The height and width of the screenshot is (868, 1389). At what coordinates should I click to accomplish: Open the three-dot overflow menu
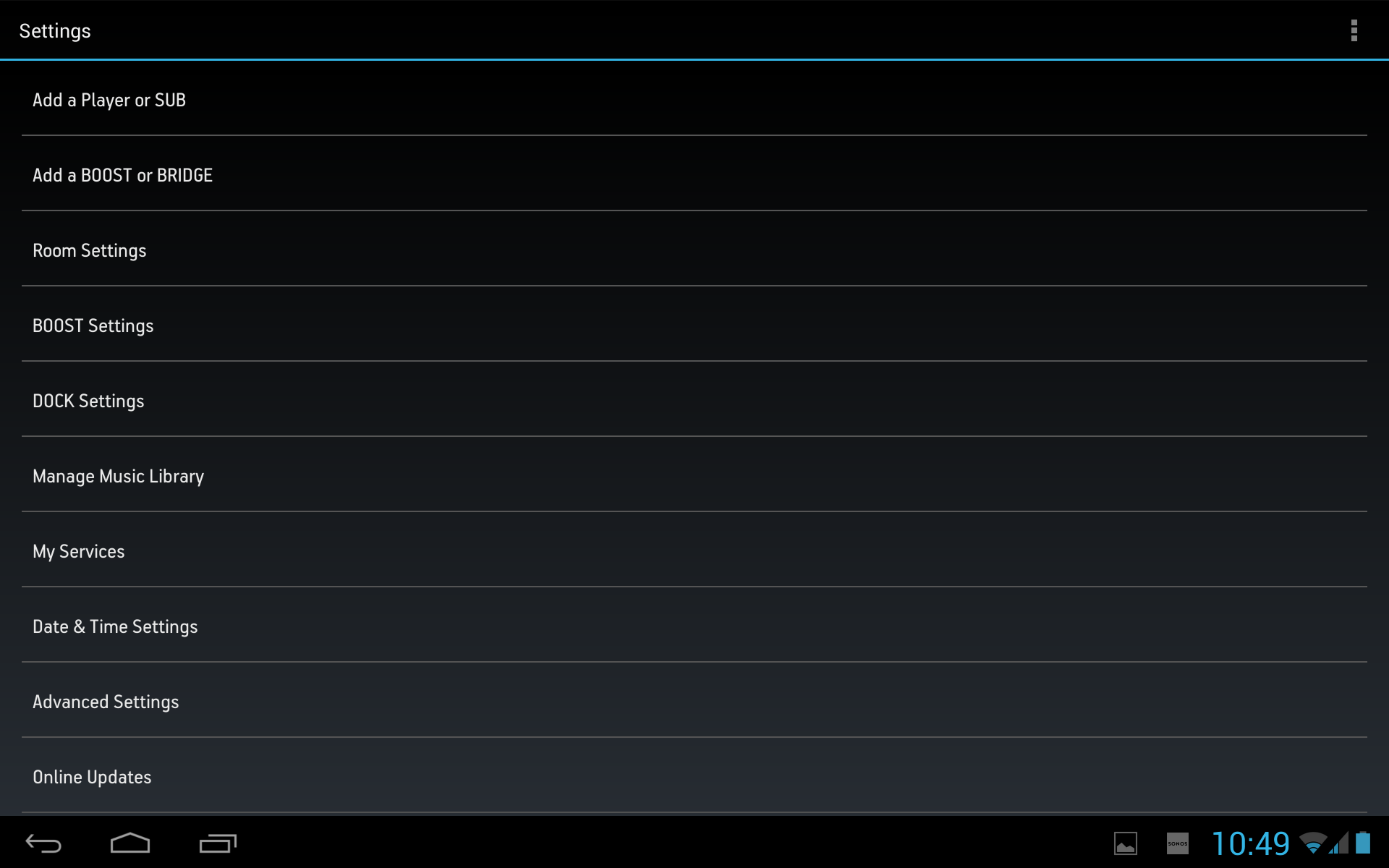[x=1354, y=30]
